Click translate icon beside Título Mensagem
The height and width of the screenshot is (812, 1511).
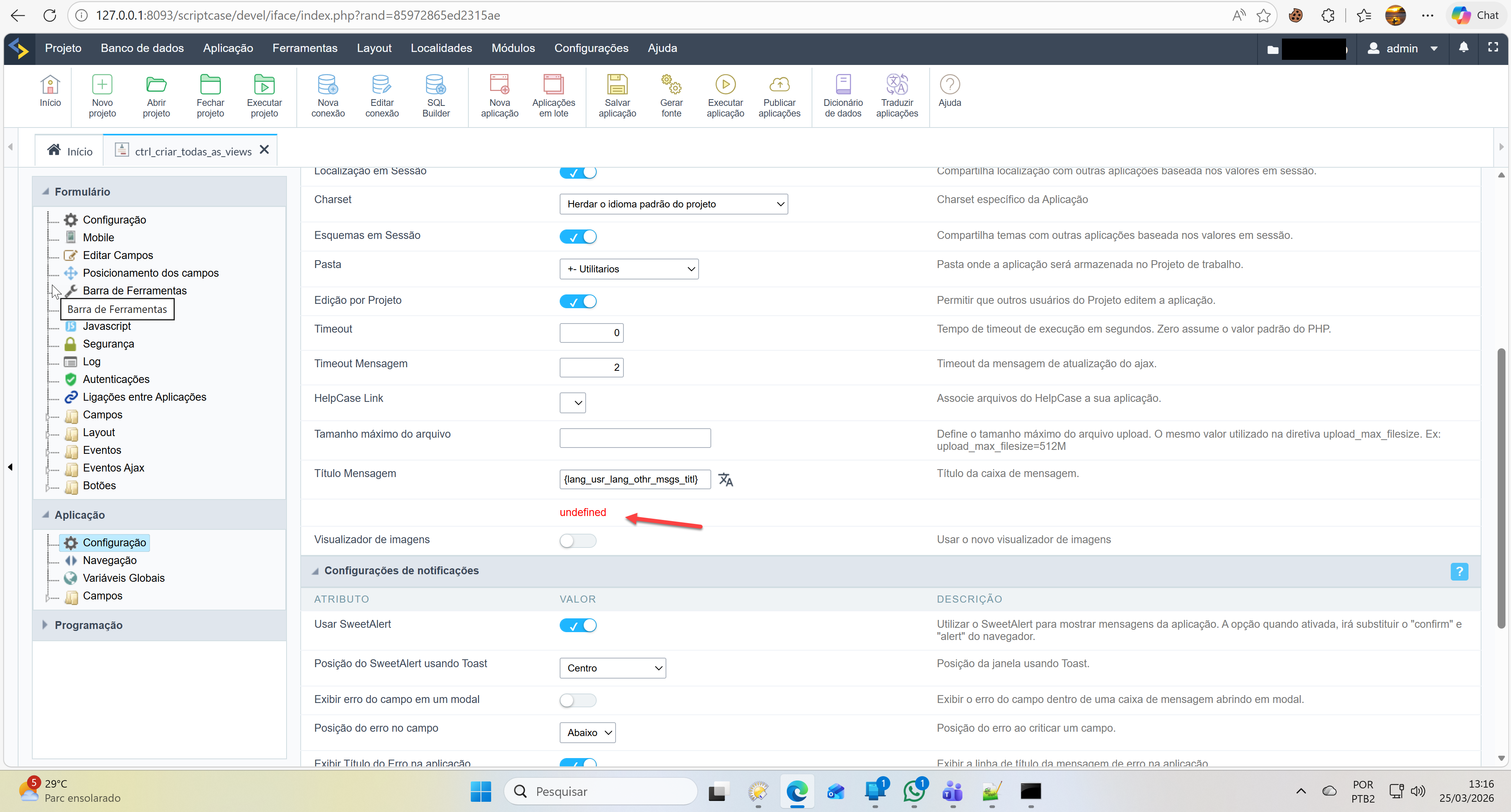click(x=725, y=479)
